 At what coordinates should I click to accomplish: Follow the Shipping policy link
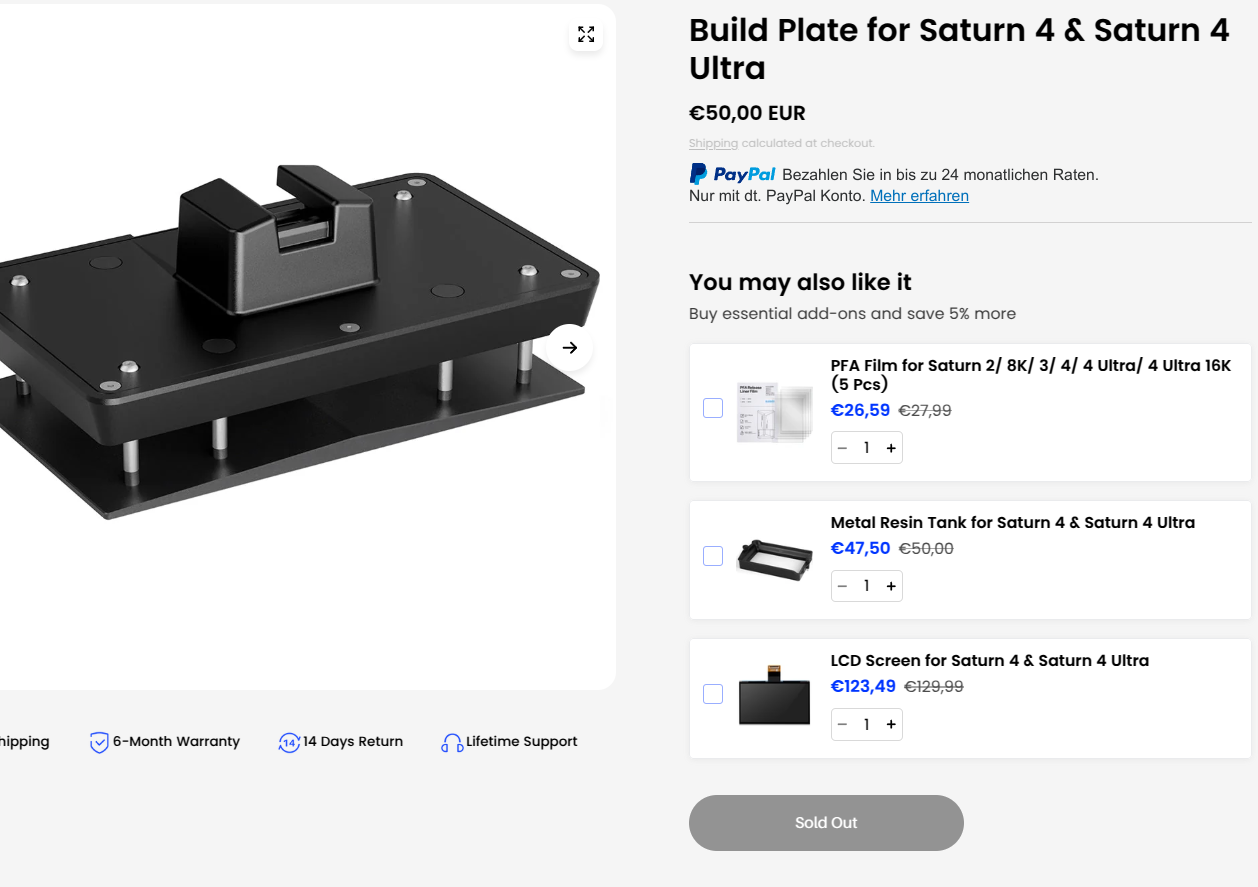[x=713, y=144]
